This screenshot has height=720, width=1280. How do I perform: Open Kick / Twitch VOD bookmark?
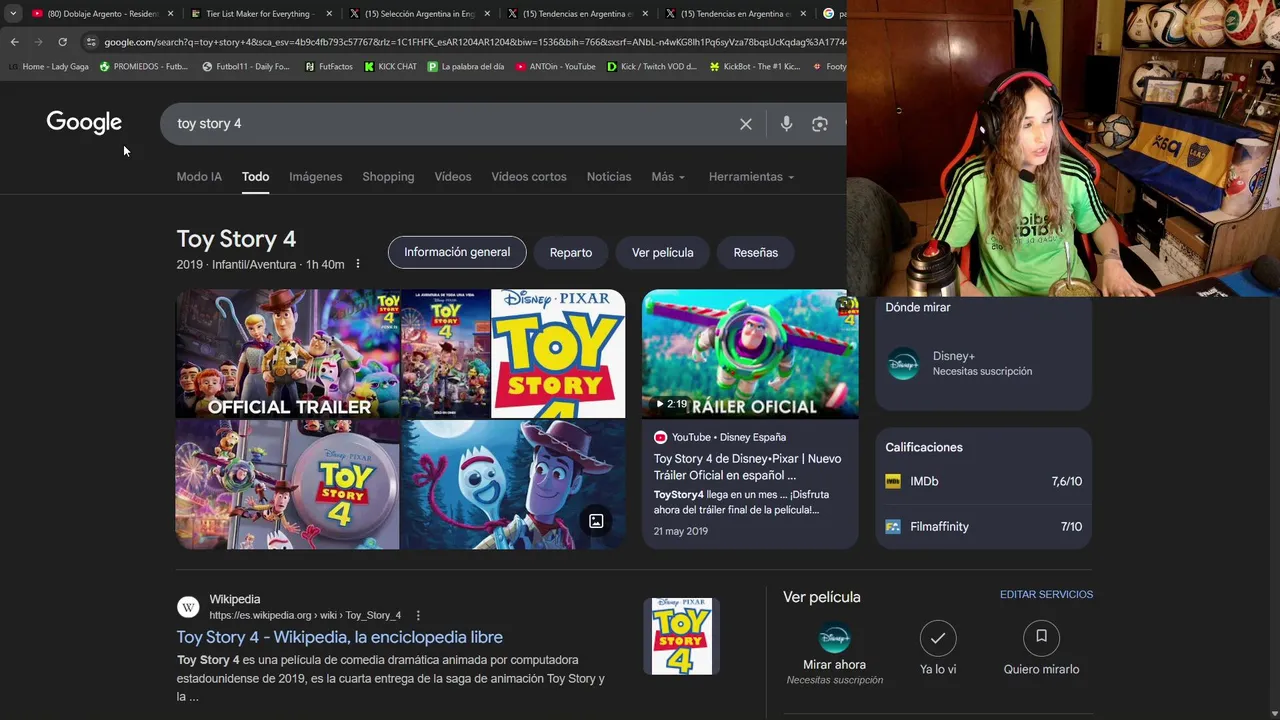652,67
